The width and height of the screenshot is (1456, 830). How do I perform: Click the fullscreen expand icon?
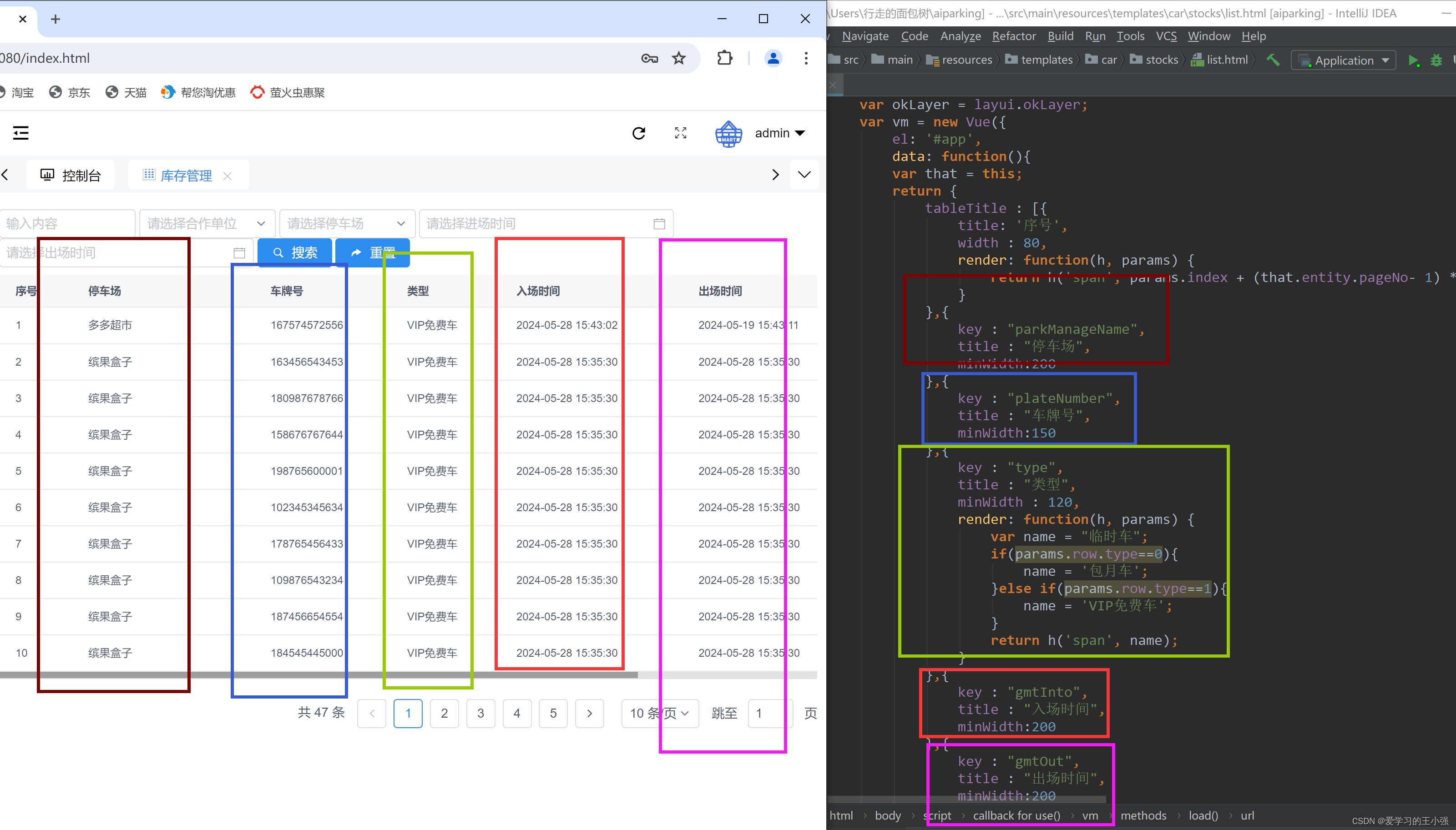(x=681, y=133)
